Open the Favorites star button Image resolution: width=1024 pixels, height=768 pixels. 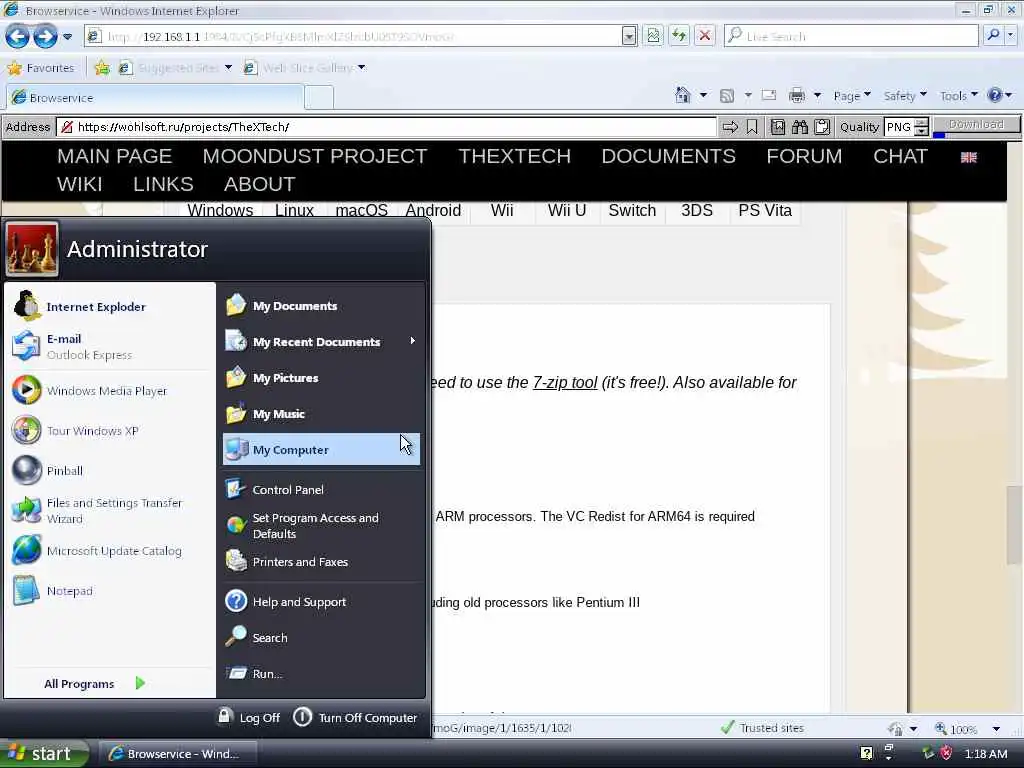pyautogui.click(x=40, y=68)
